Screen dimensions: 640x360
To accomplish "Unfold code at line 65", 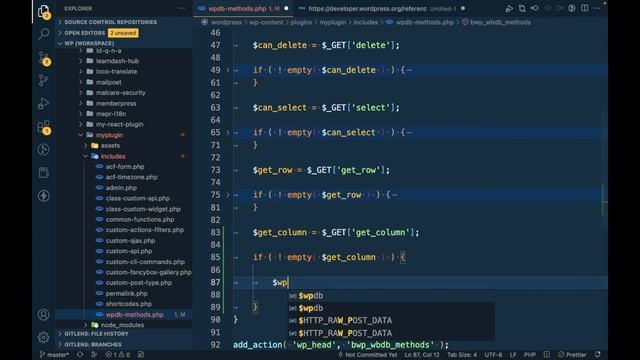I will coord(228,133).
